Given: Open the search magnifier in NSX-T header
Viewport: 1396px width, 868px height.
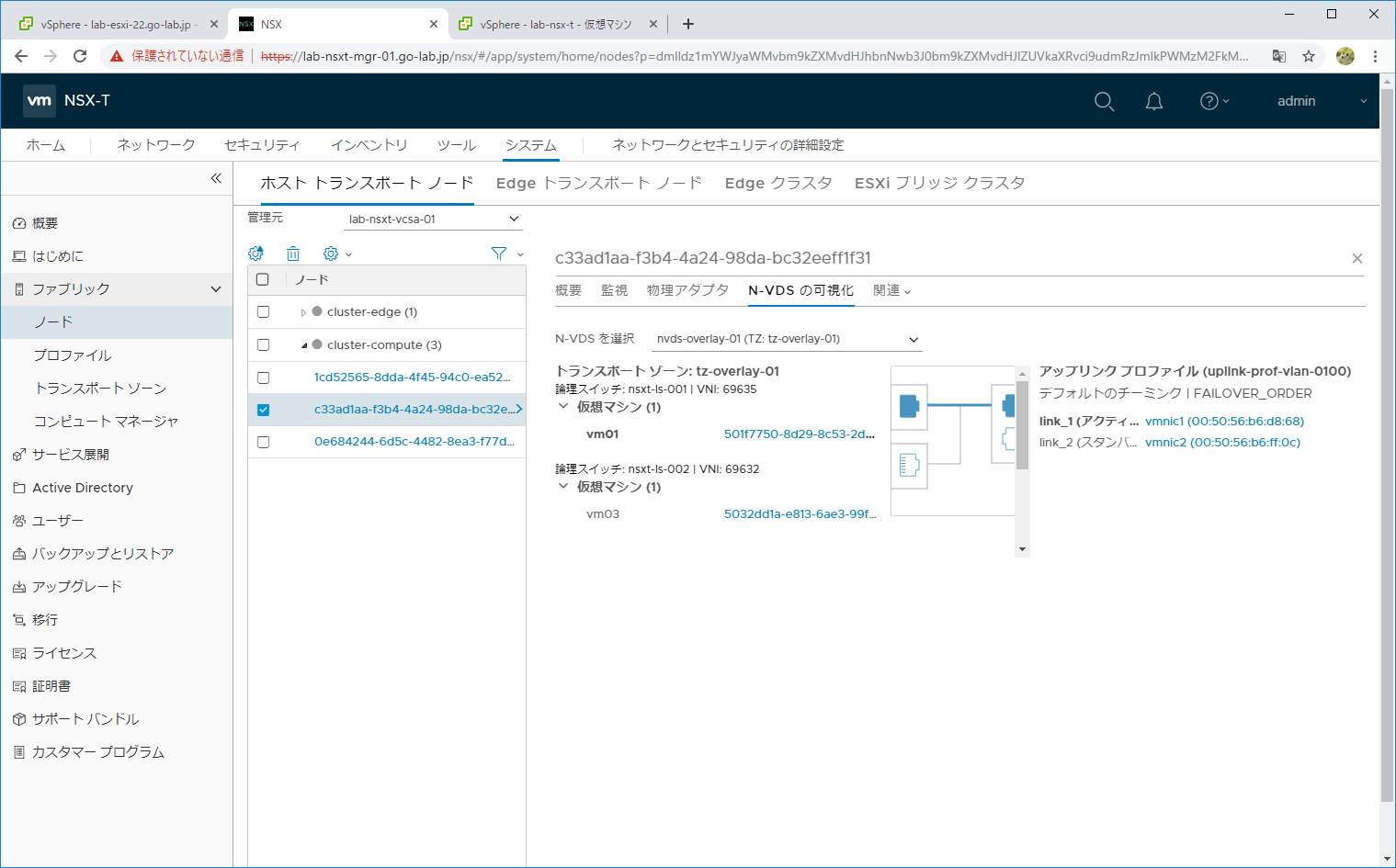Looking at the screenshot, I should click(1104, 101).
